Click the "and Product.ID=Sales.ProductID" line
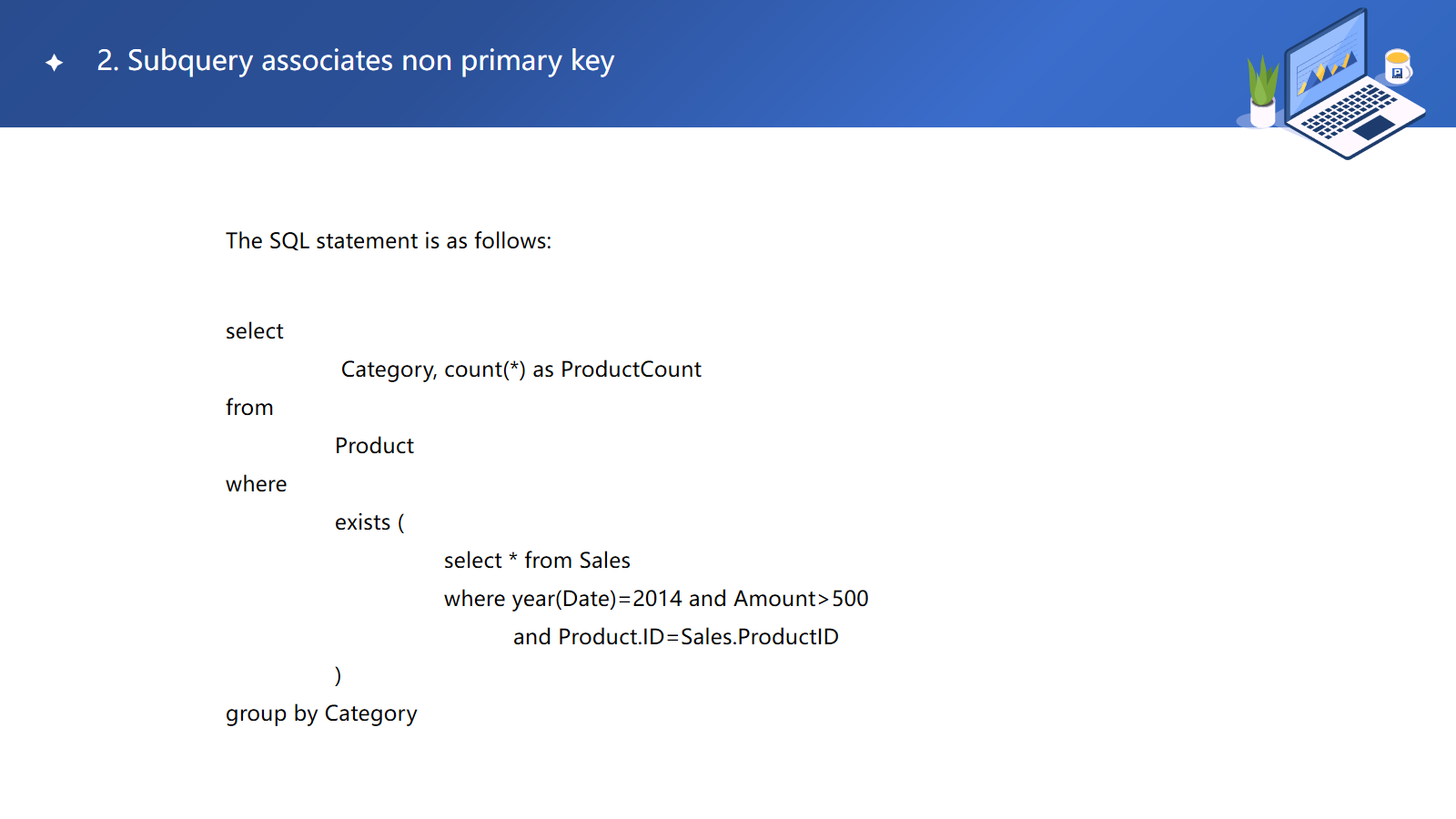 675,637
